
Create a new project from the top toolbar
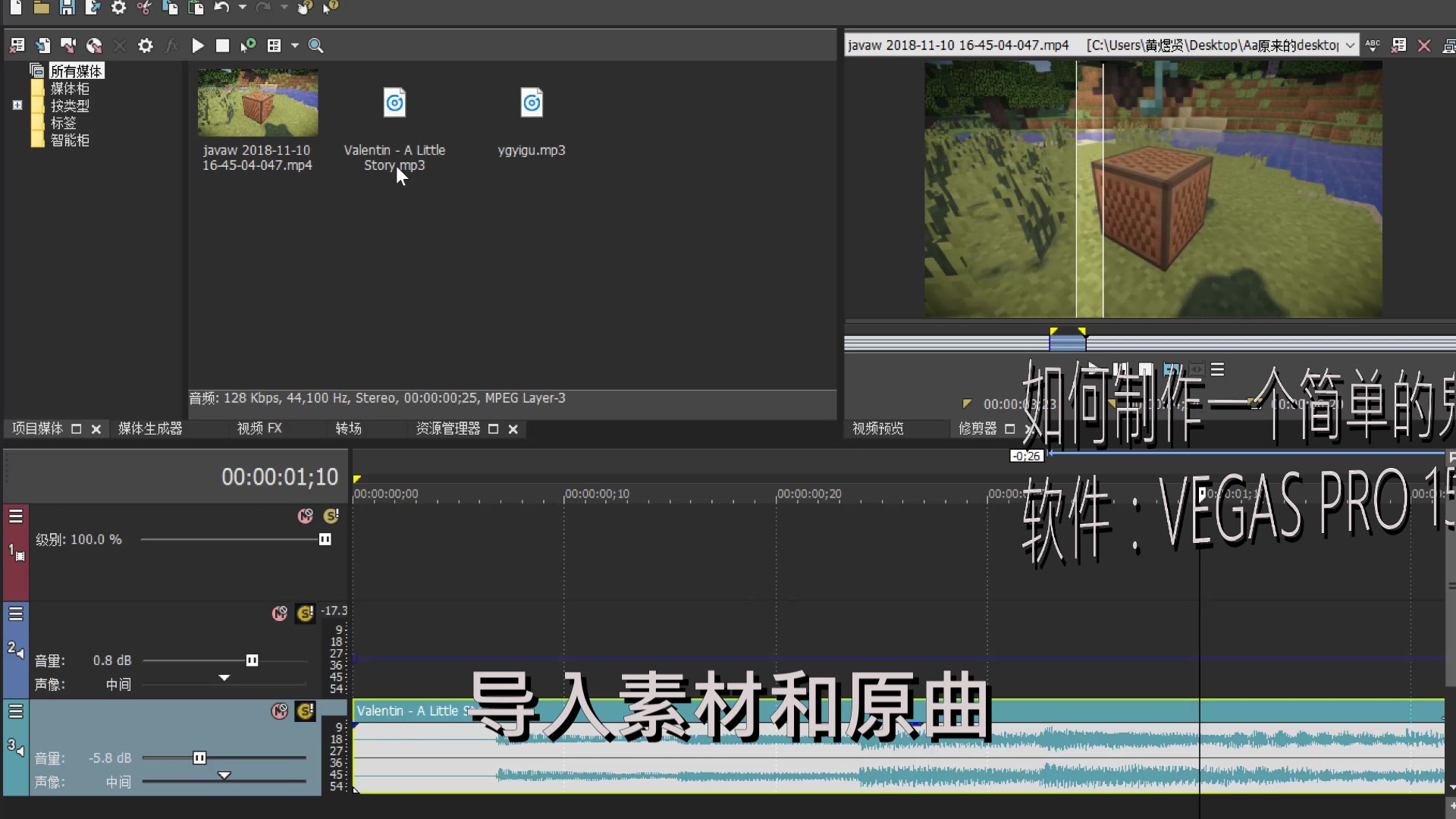[16, 8]
